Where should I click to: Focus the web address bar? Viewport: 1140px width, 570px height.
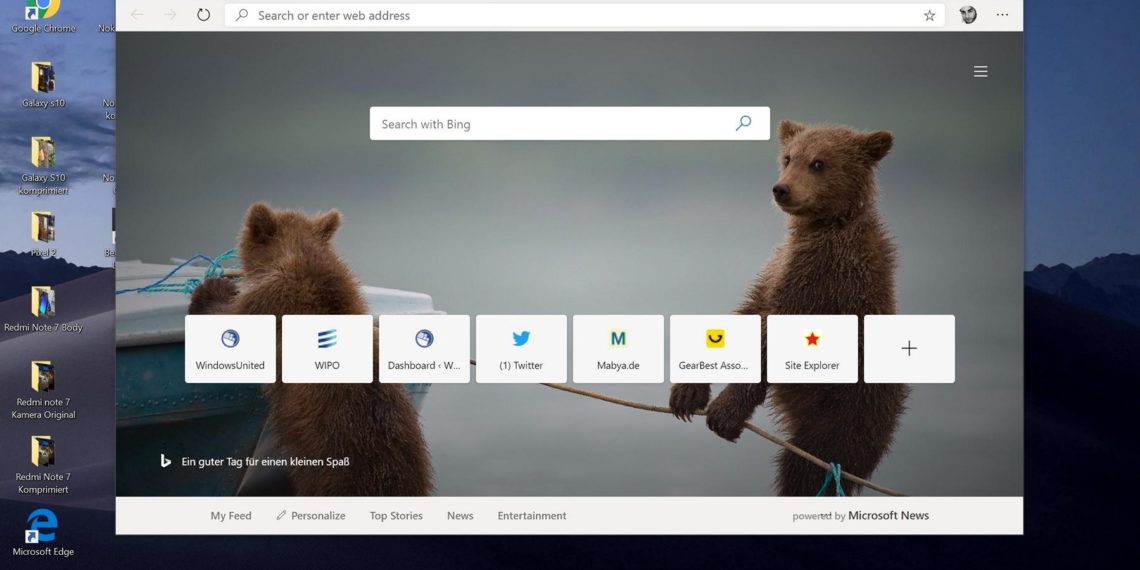tap(580, 15)
